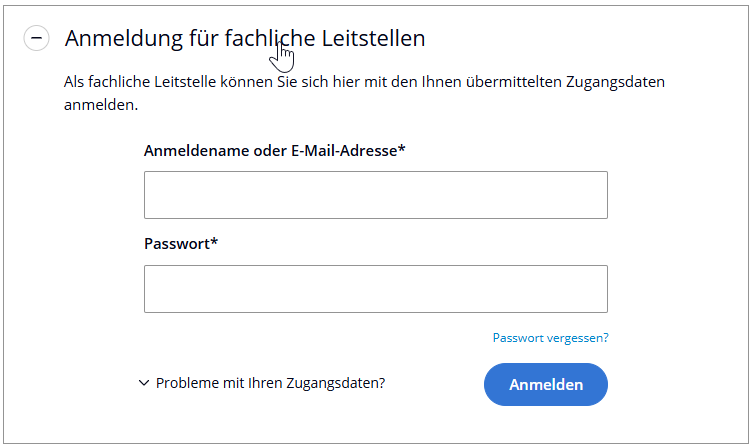Expand Probleme mit Ihren Zugangsdaten? section

pos(270,383)
